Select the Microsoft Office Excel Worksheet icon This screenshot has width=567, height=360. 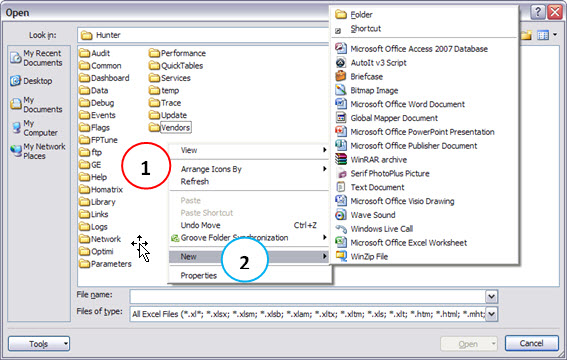pyautogui.click(x=341, y=242)
